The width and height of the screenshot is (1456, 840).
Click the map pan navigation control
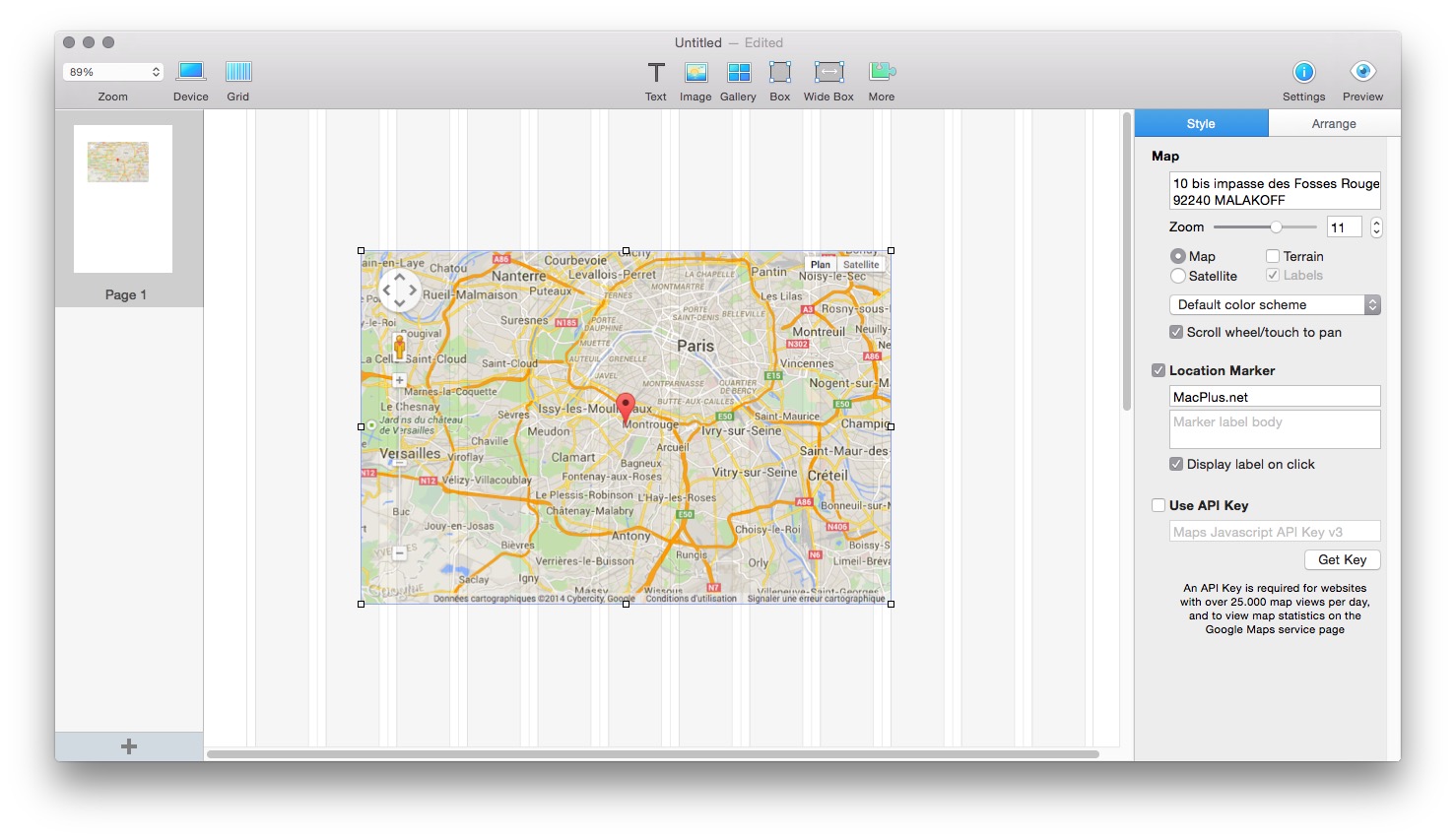tap(400, 291)
